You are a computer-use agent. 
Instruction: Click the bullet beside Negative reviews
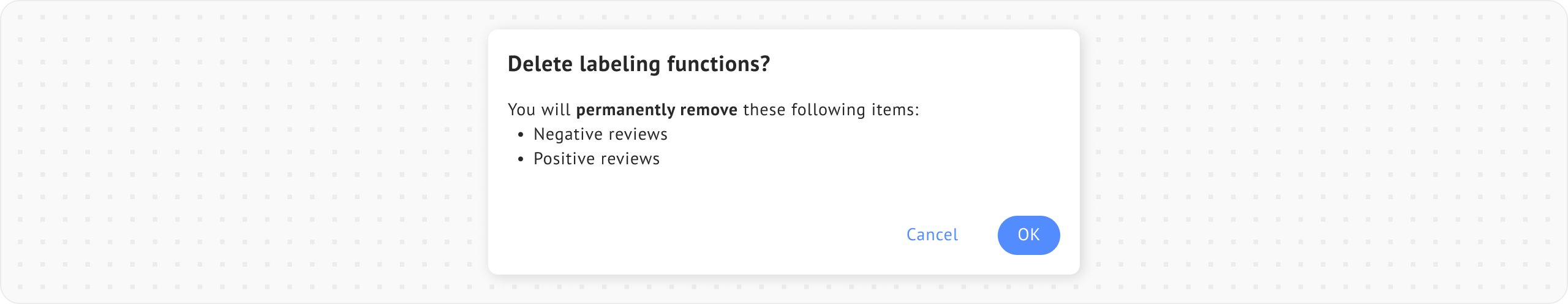pos(521,135)
